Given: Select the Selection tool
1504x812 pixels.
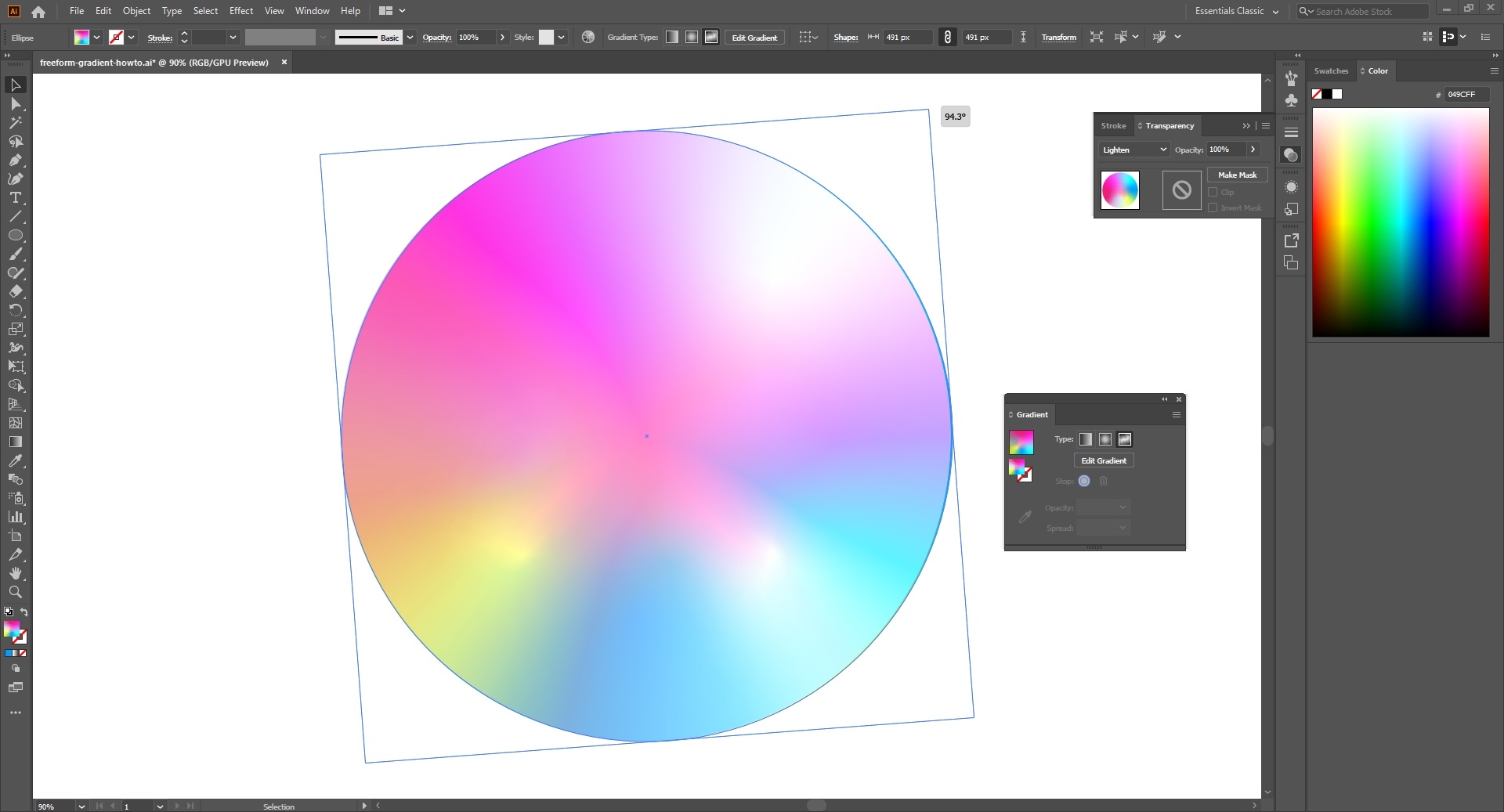Looking at the screenshot, I should pyautogui.click(x=15, y=85).
